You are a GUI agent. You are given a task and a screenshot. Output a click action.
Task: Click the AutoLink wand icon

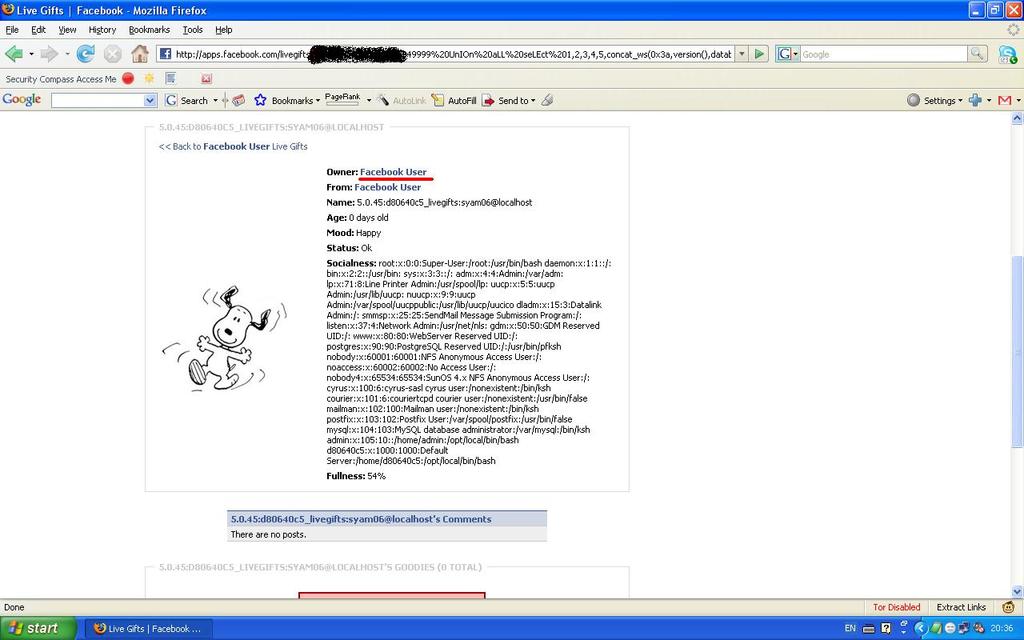point(383,100)
